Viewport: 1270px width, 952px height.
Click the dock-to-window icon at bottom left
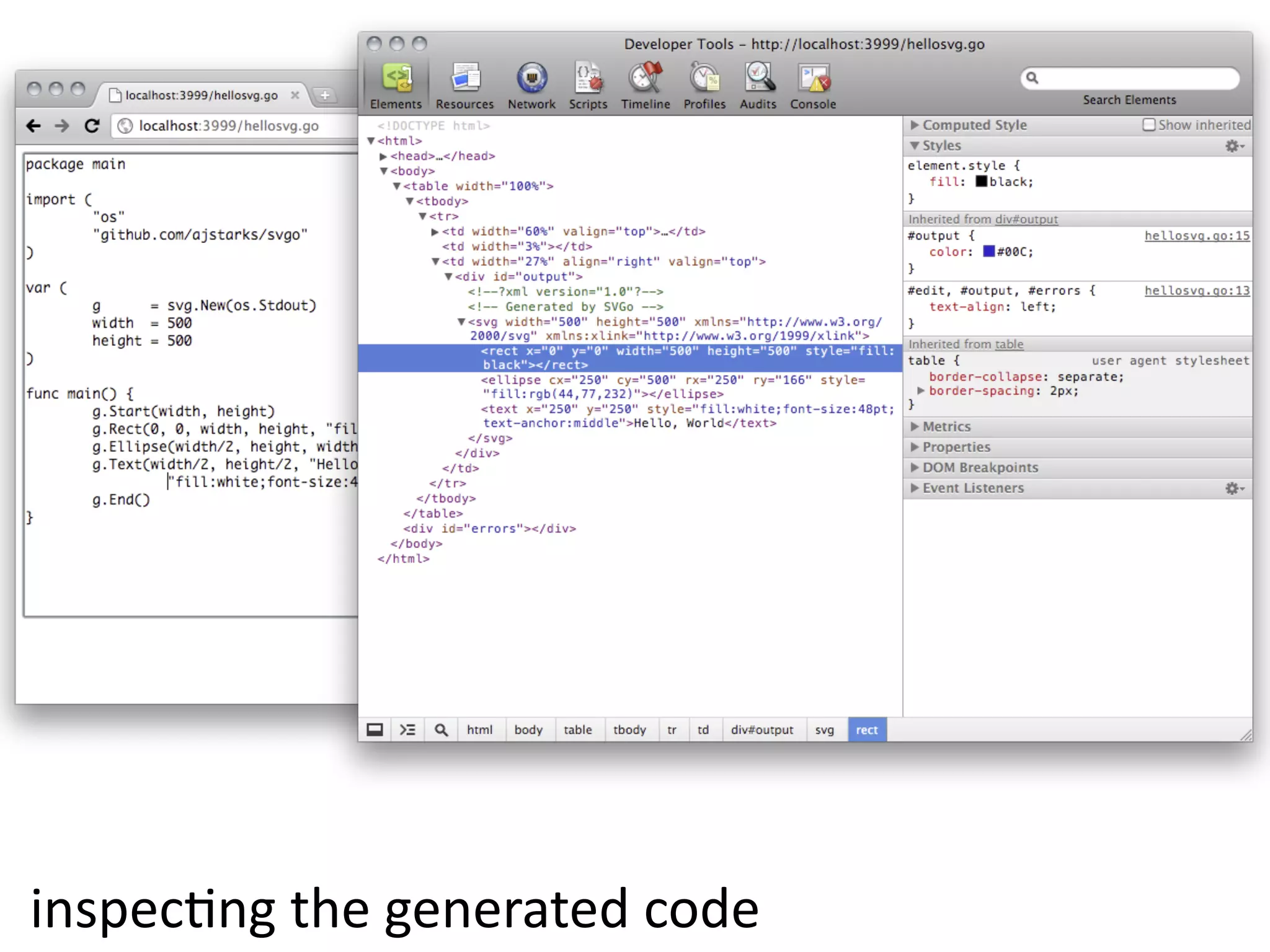375,729
